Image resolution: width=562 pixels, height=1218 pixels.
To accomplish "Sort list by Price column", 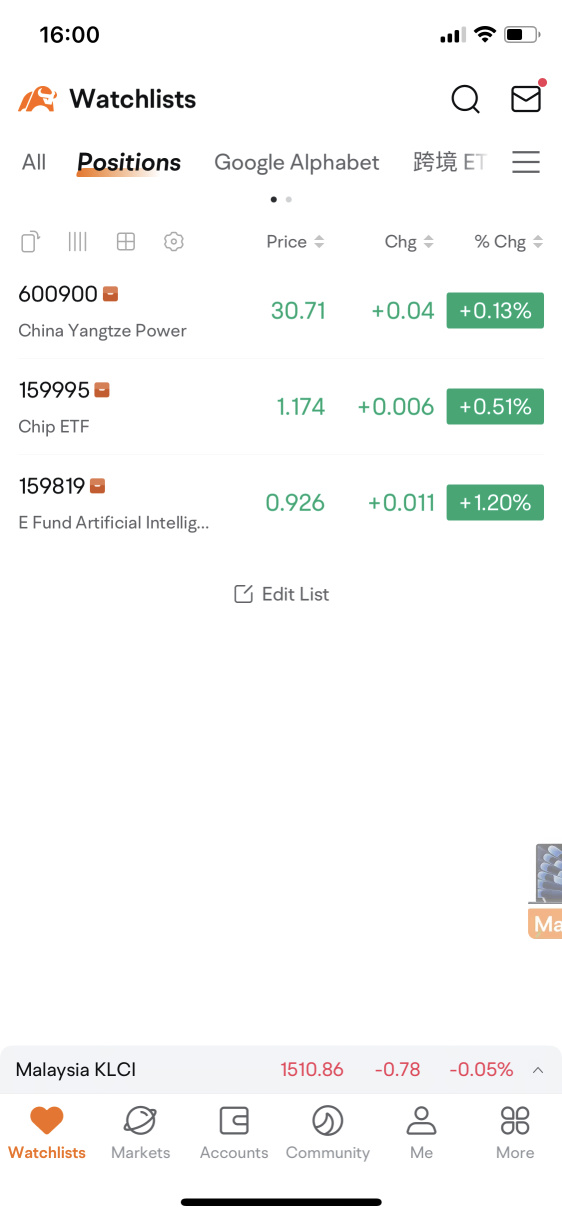I will [295, 241].
